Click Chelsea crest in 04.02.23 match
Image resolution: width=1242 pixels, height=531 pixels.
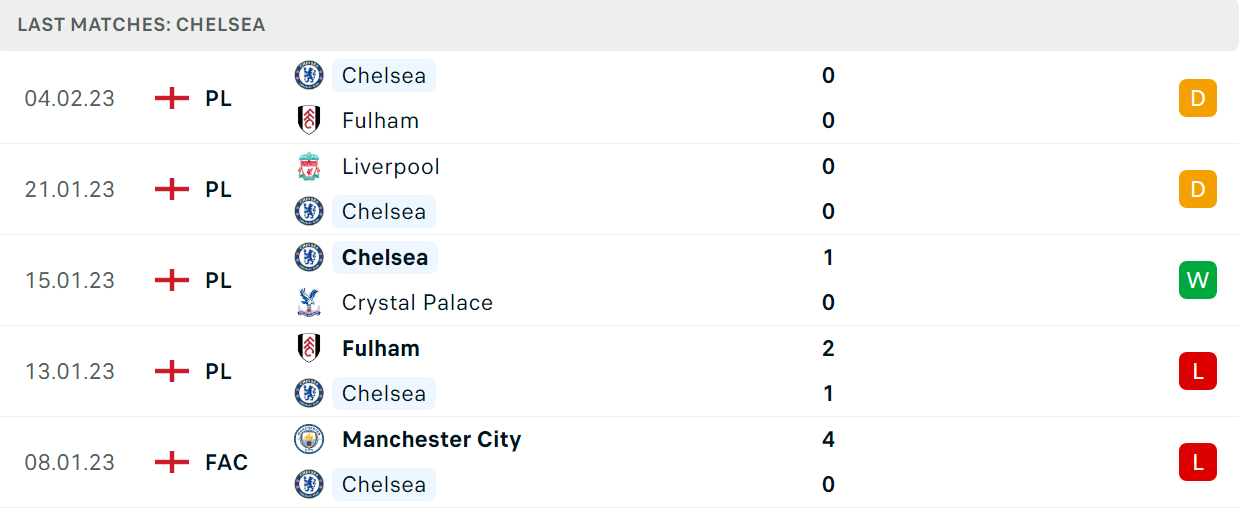click(x=309, y=76)
